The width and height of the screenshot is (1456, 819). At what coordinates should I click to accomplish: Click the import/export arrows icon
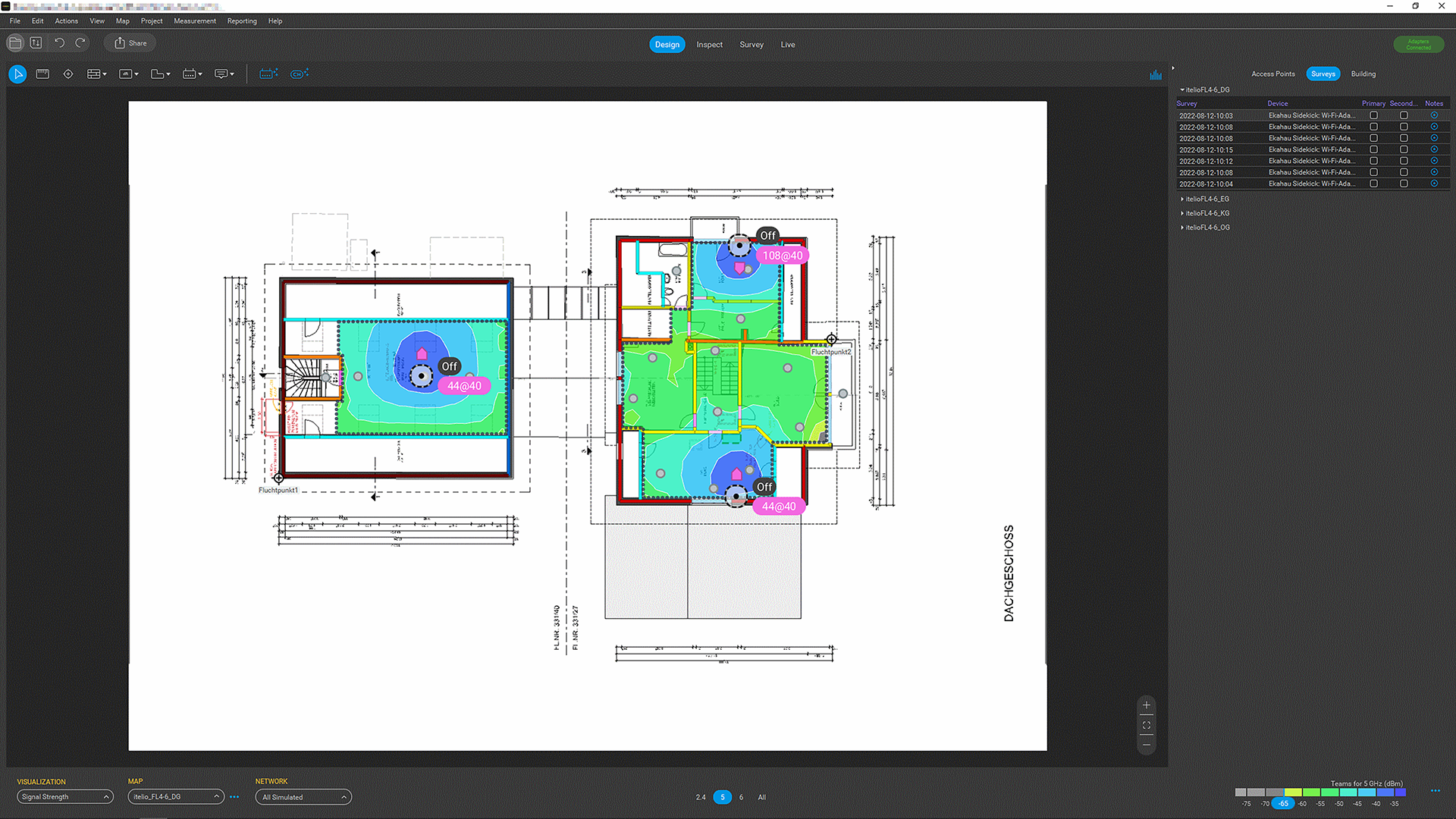click(x=36, y=43)
